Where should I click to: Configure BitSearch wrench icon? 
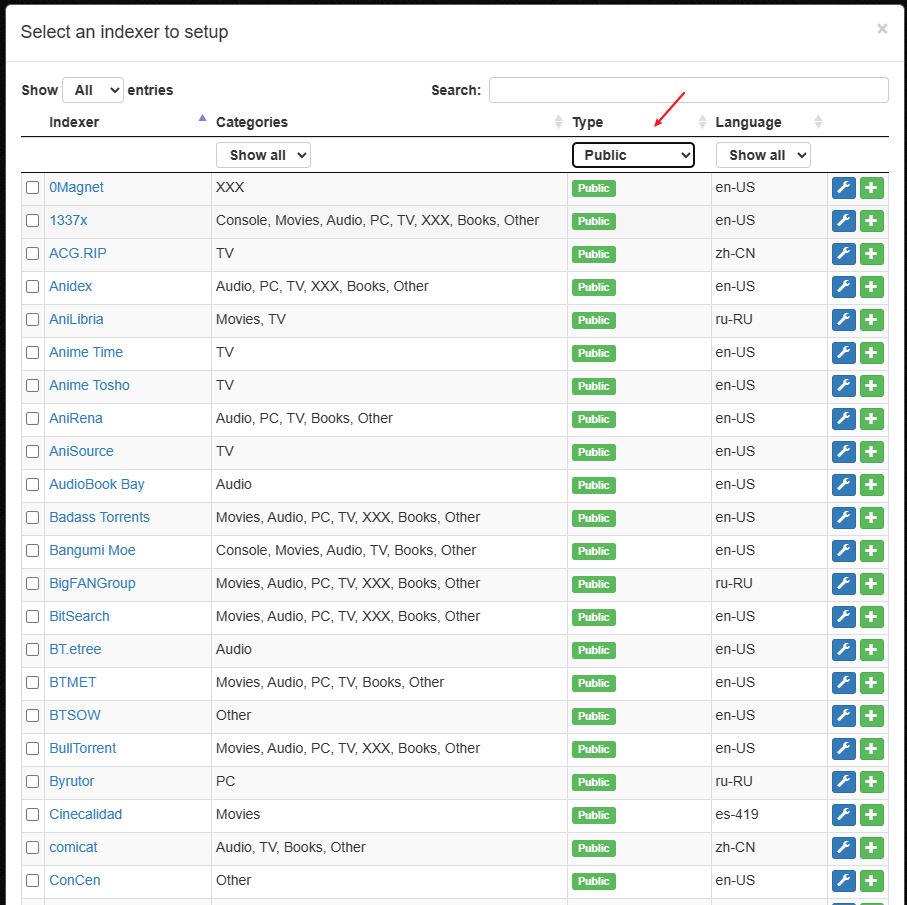click(843, 616)
